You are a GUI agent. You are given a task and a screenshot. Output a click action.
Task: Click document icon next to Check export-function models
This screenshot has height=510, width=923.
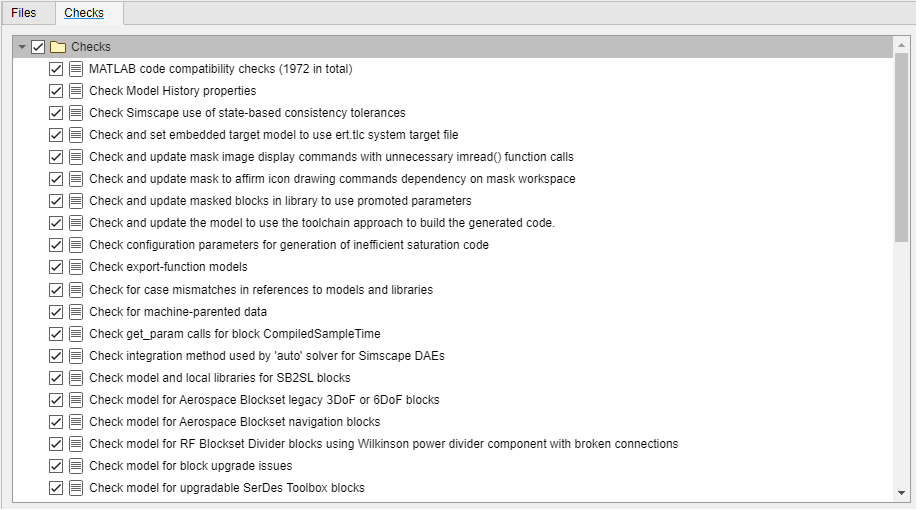[x=76, y=267]
